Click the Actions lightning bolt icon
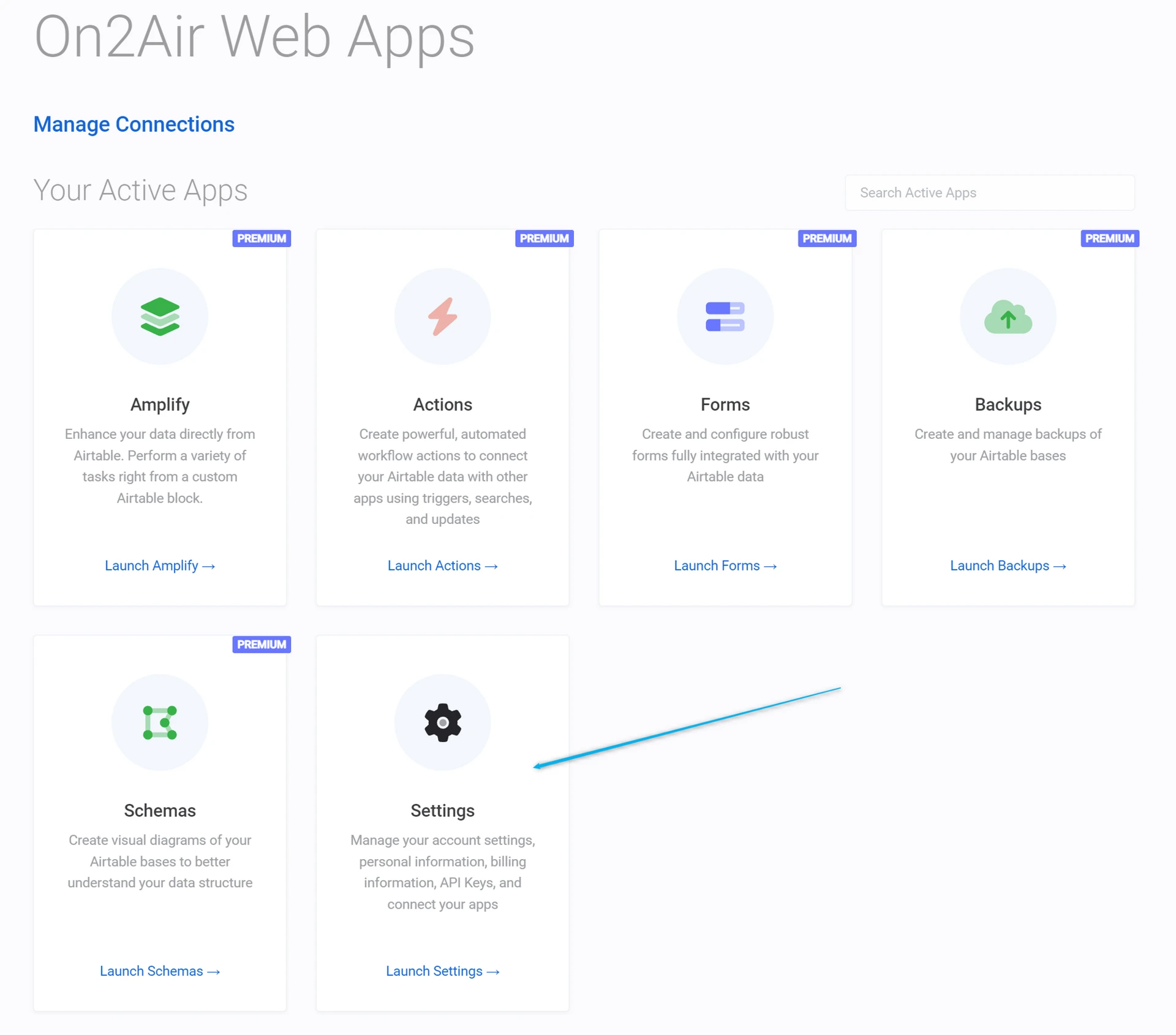1176x1035 pixels. (442, 316)
